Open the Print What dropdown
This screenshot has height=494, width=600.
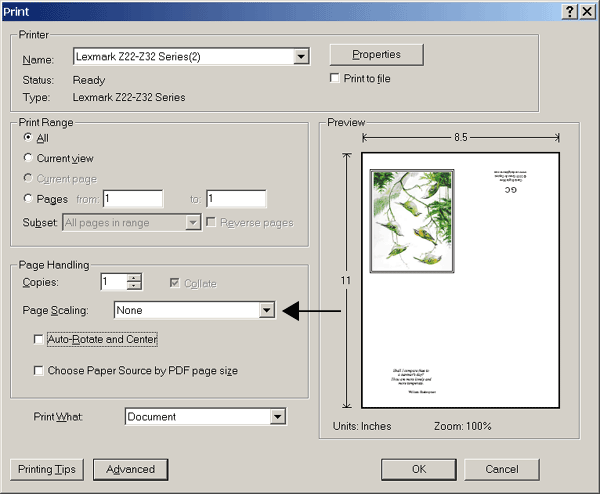coord(278,417)
